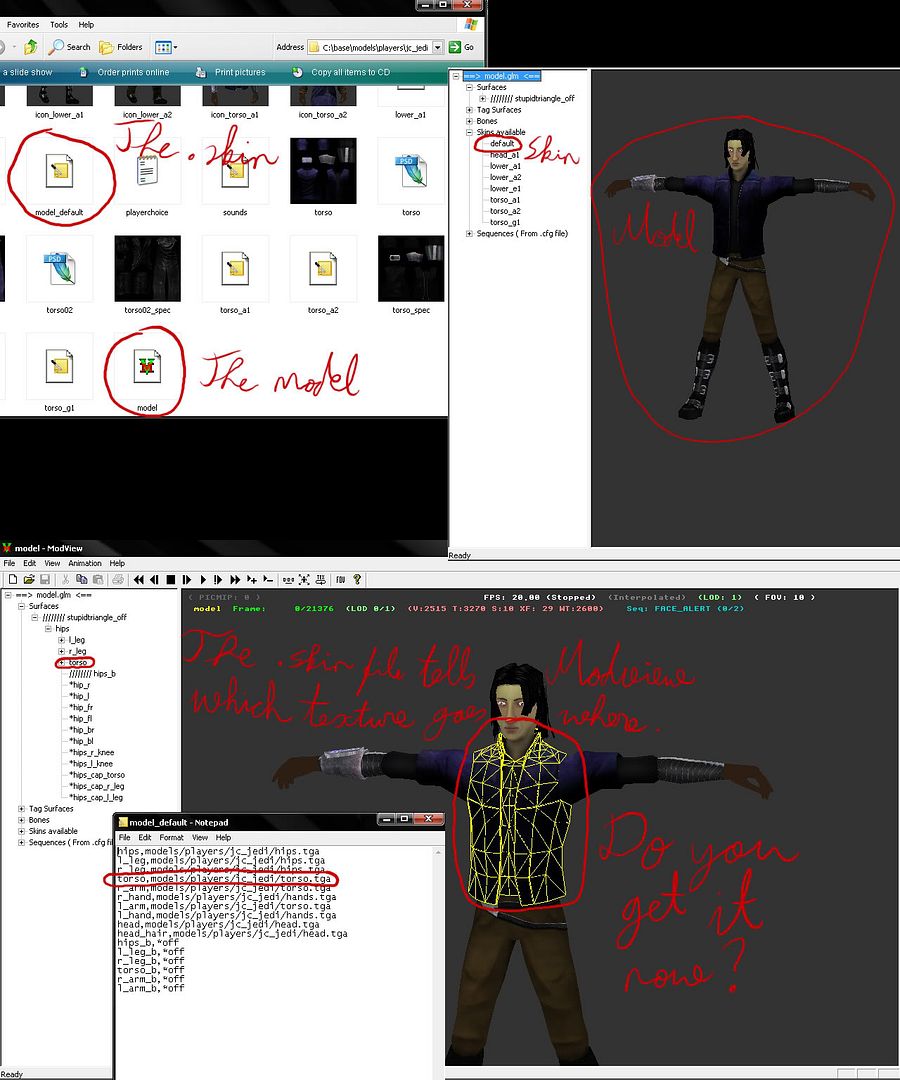Viewport: 900px width, 1080px height.
Task: Open the Address bar dropdown arrow
Action: pyautogui.click(x=437, y=48)
